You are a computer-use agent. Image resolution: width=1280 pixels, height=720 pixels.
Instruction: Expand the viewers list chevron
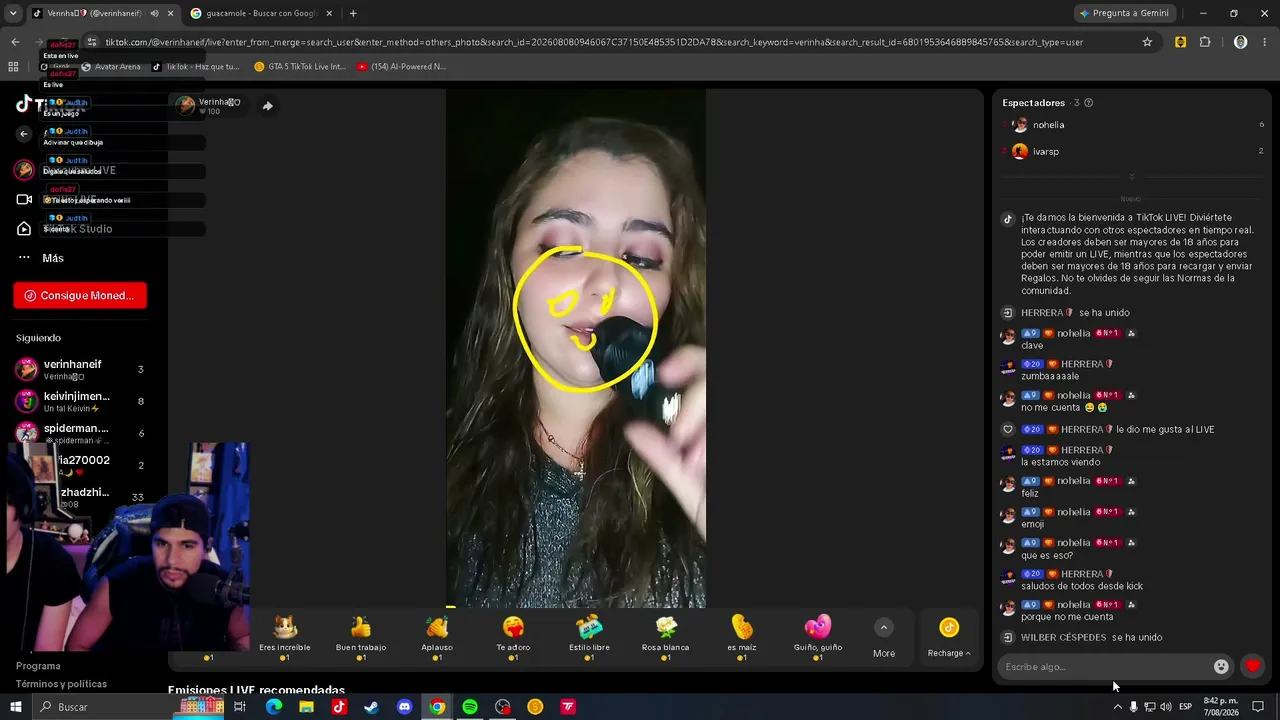pos(1131,177)
